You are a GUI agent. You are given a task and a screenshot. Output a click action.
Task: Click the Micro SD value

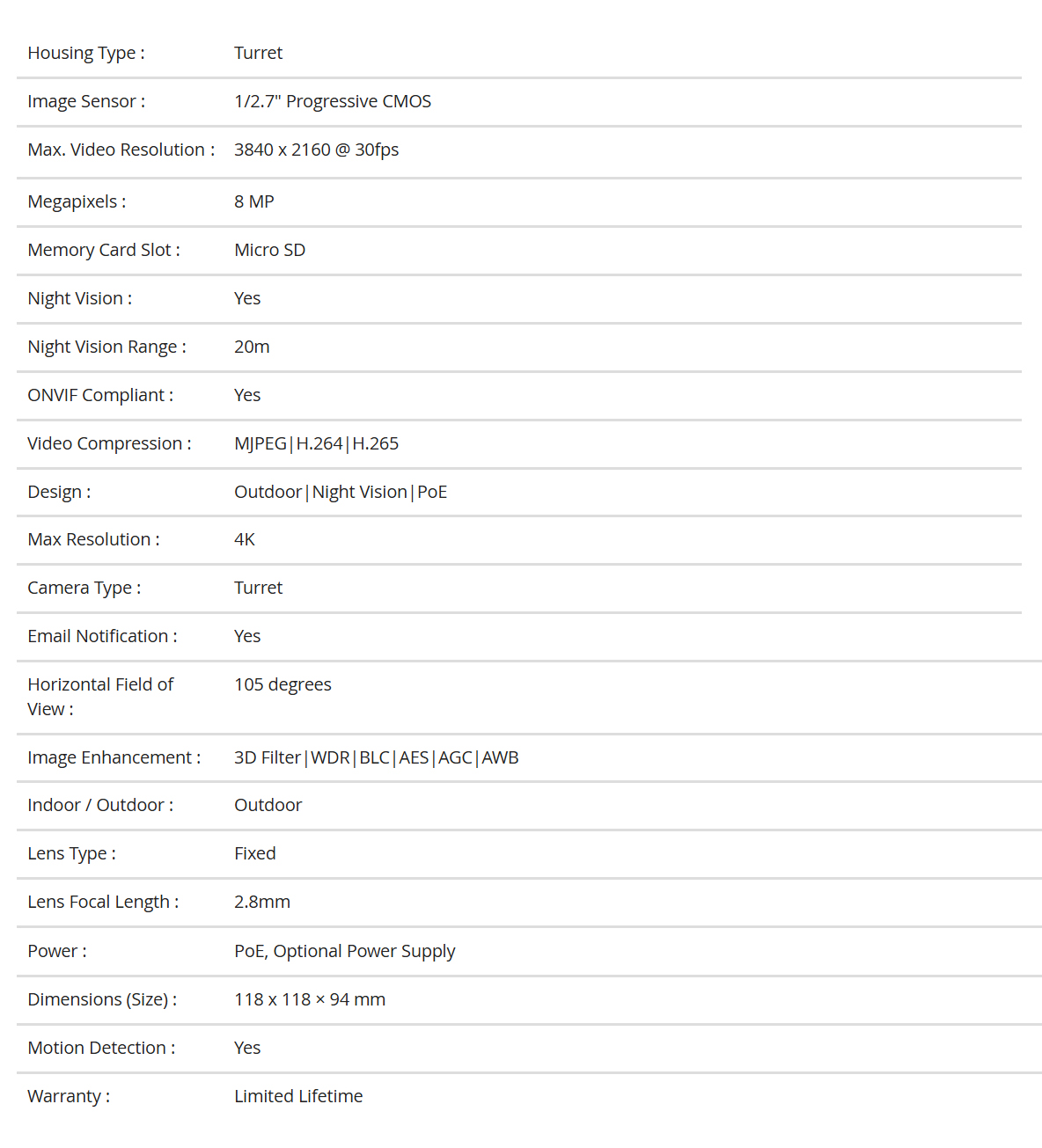(269, 250)
